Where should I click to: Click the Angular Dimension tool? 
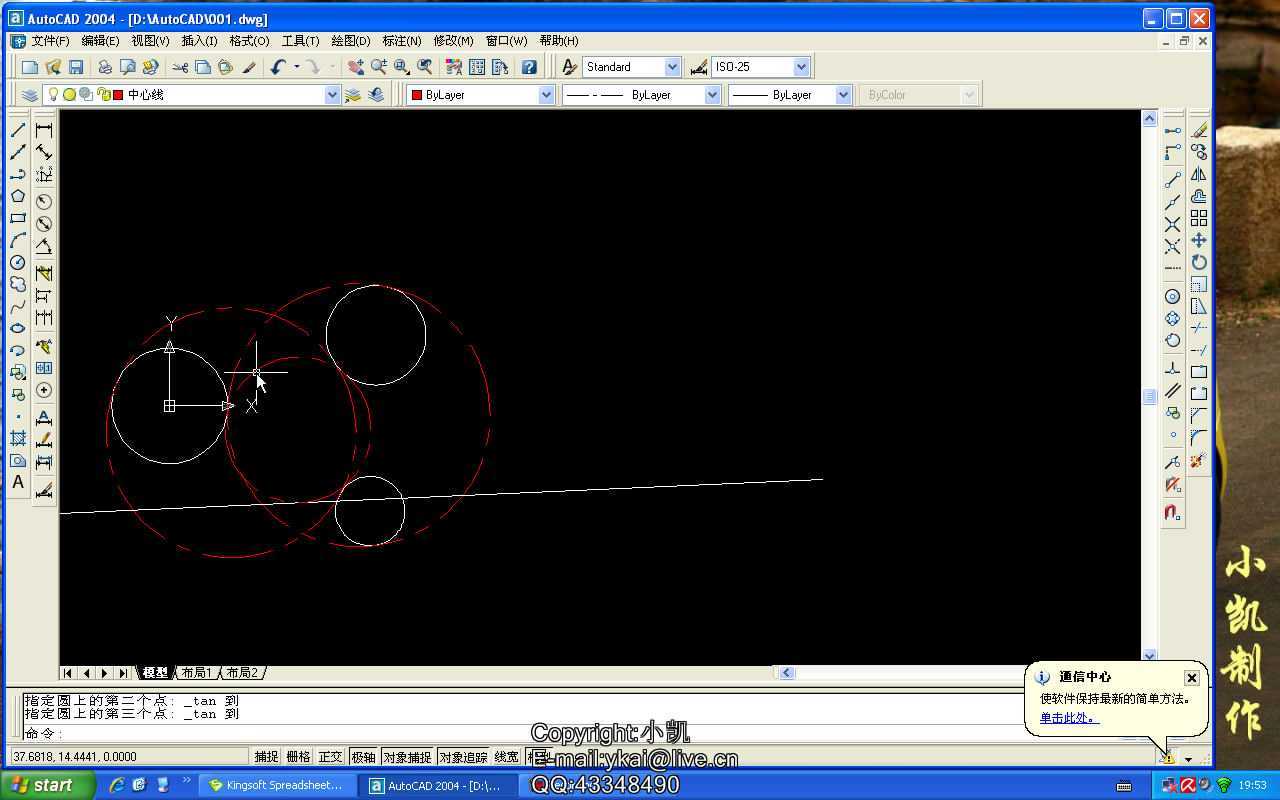point(44,245)
